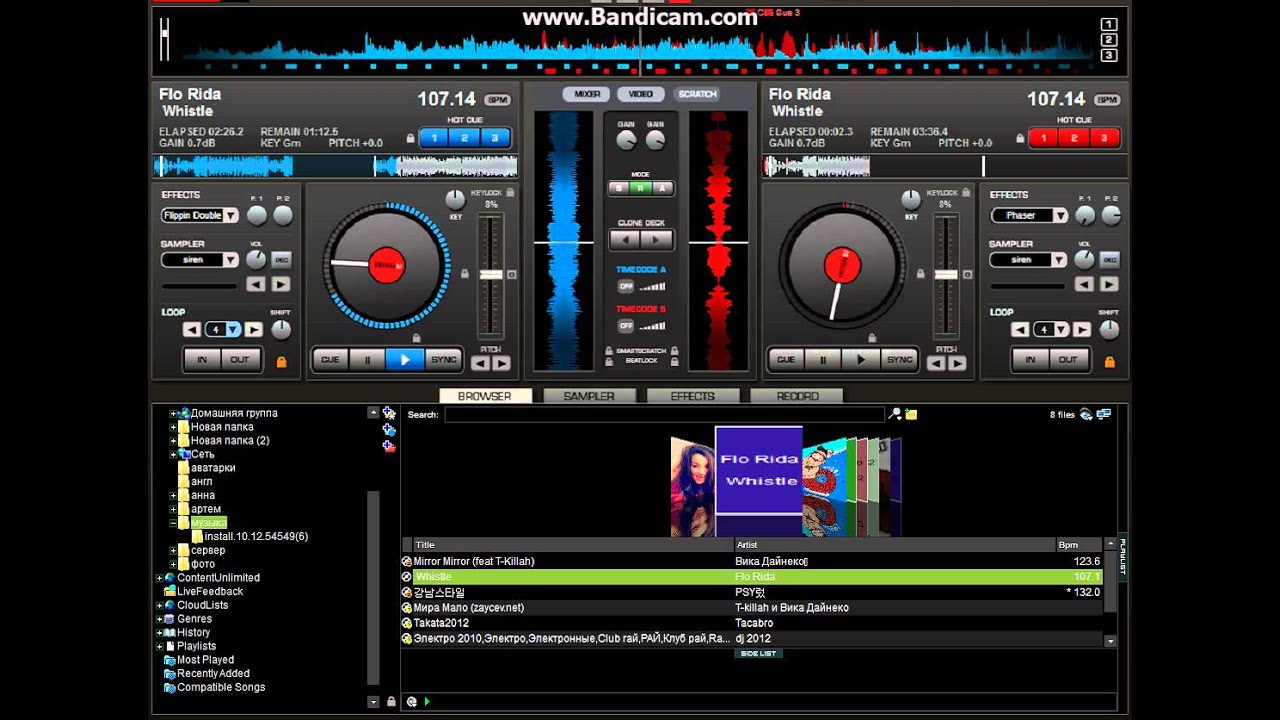This screenshot has height=720, width=1280.
Task: Select mode A in the mixer
Action: click(661, 188)
